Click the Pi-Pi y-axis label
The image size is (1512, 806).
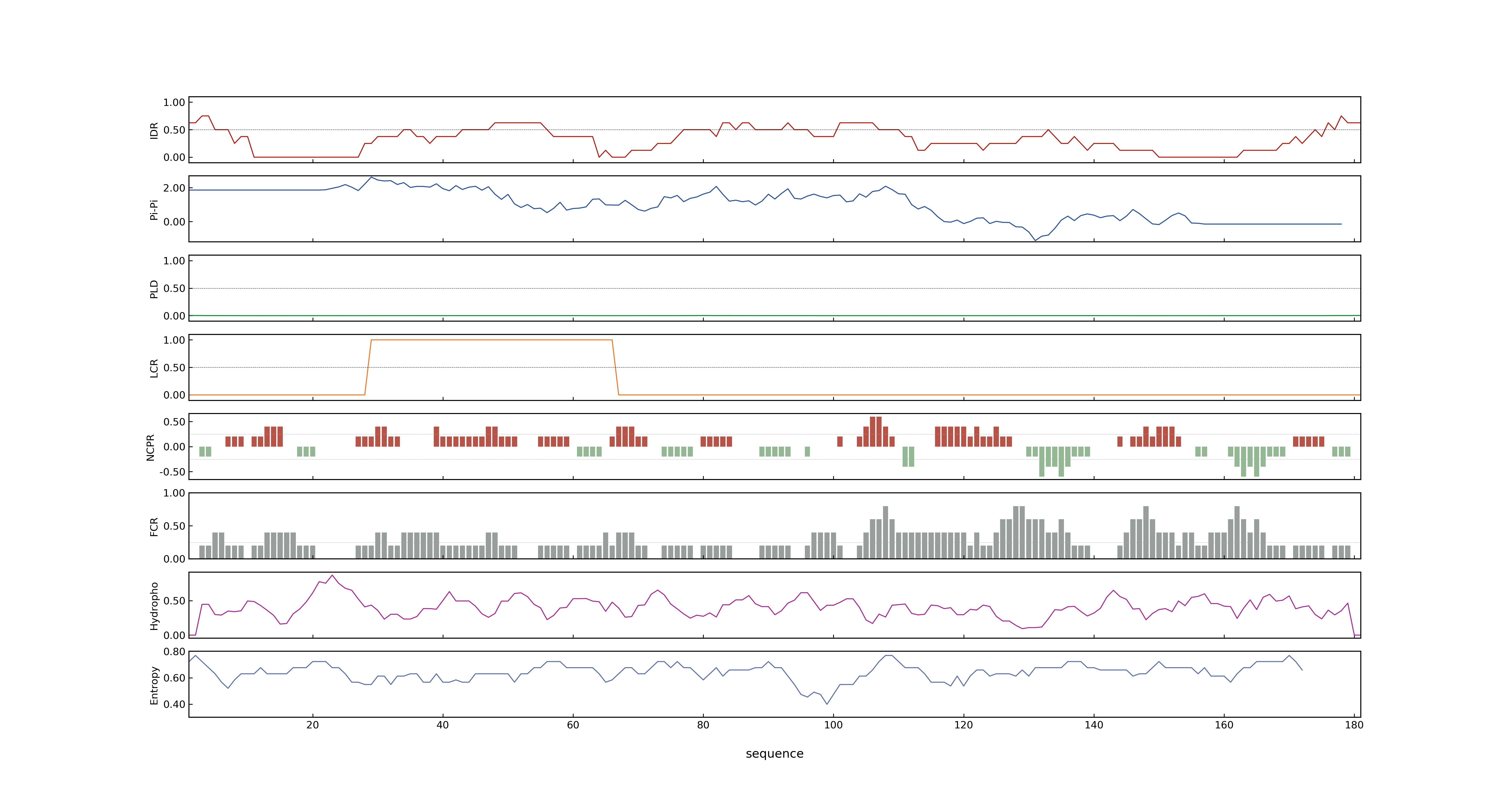154,209
